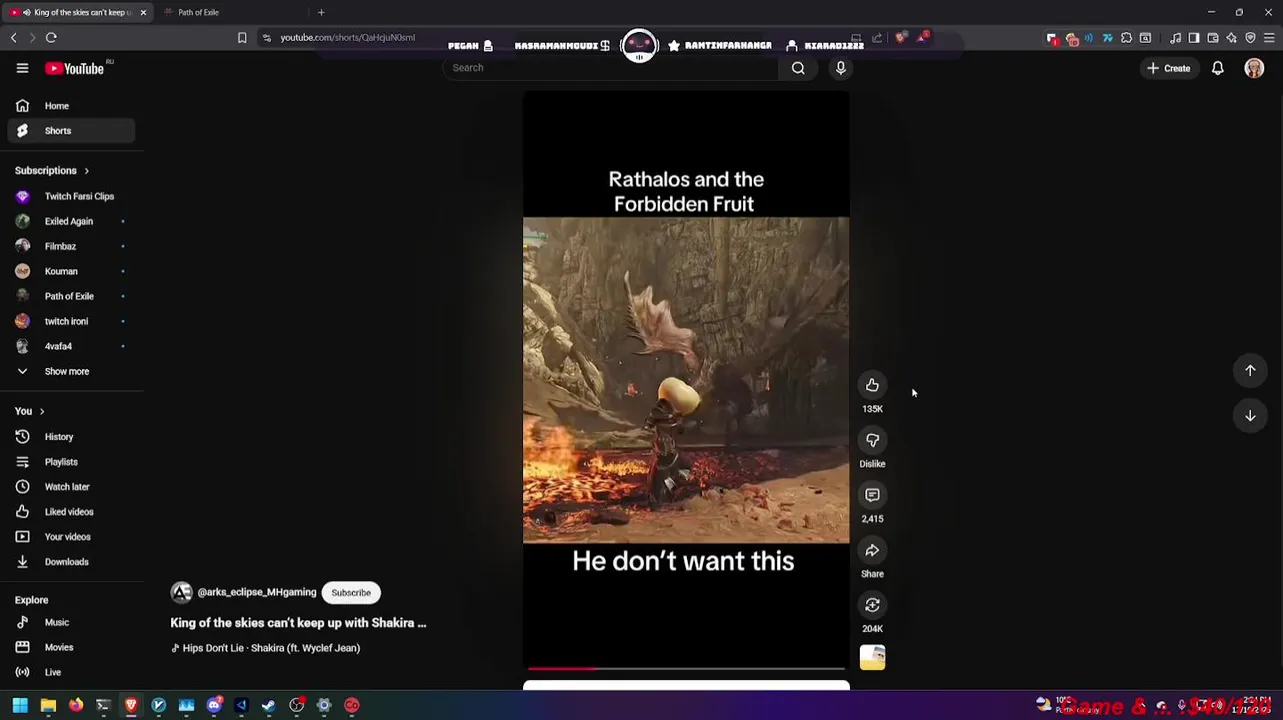Launch Firefox from the taskbar
1283x720 pixels.
pos(76,706)
